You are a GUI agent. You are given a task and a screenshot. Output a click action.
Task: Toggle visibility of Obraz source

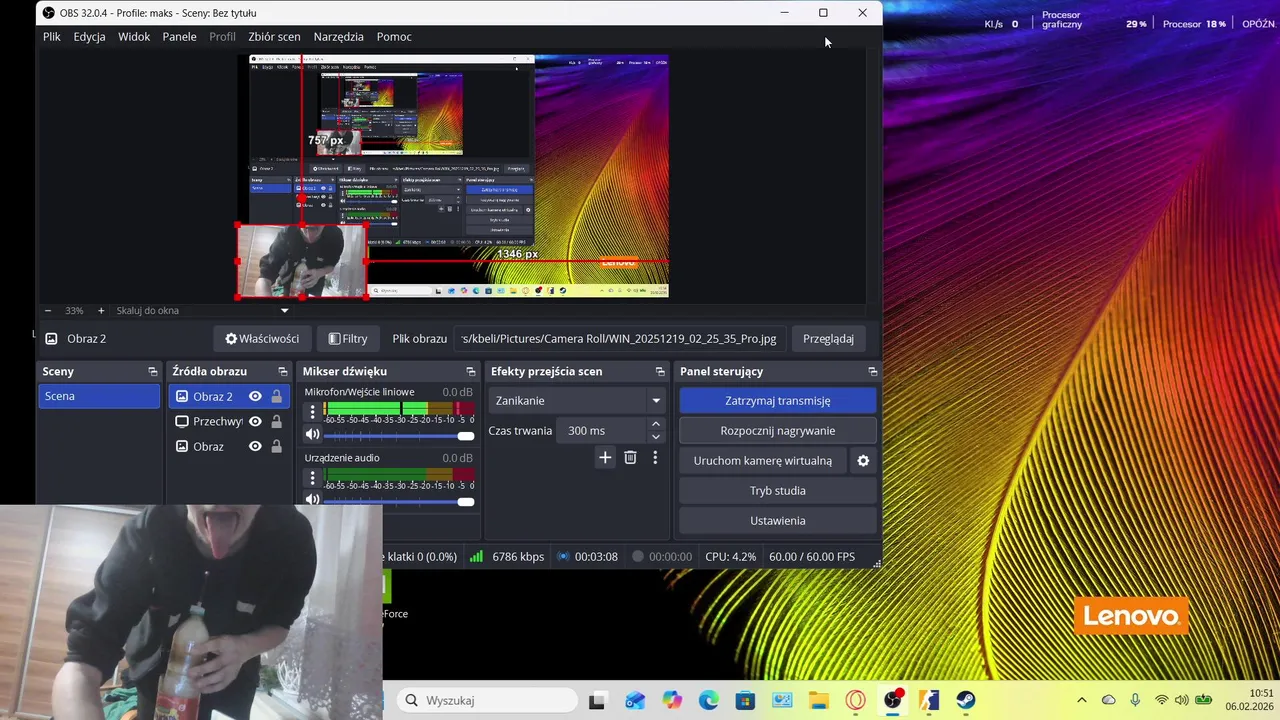tap(255, 446)
